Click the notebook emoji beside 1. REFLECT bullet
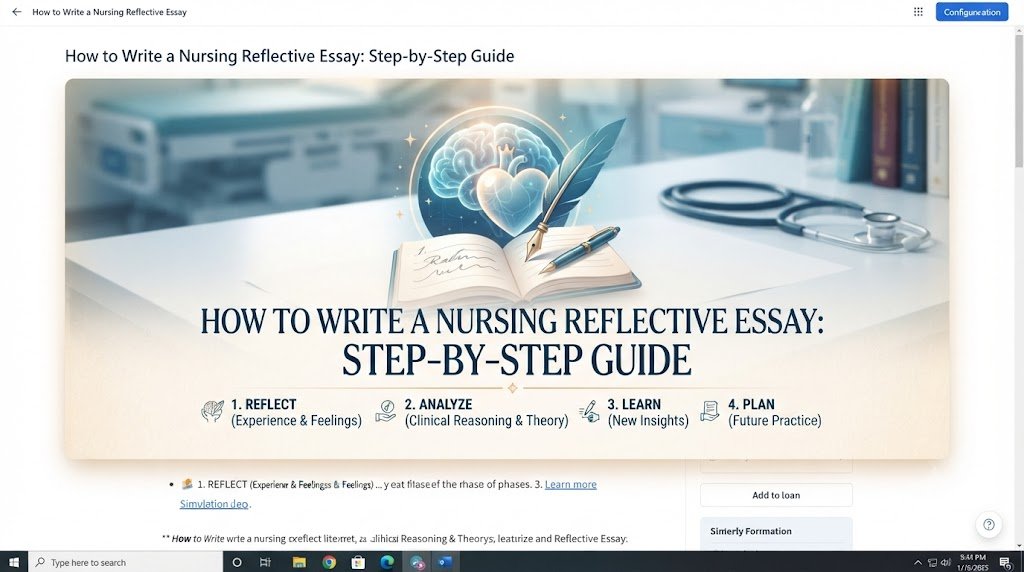The height and width of the screenshot is (572, 1024). [187, 484]
